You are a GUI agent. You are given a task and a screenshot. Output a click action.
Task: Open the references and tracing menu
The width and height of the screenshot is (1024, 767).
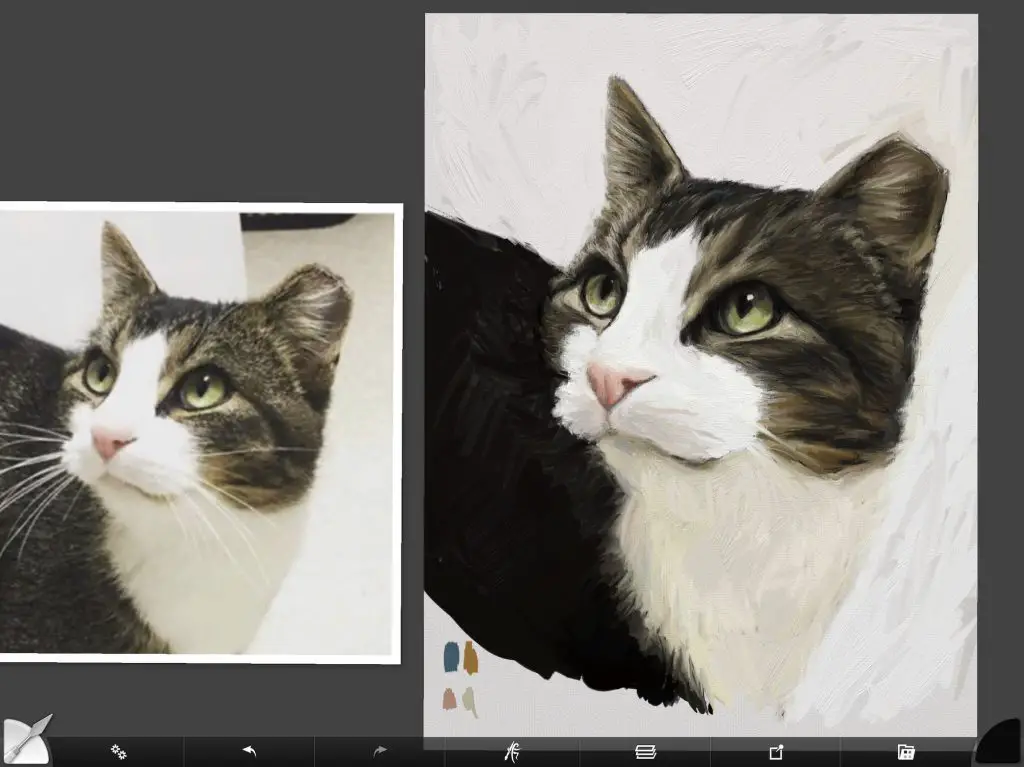coord(513,752)
